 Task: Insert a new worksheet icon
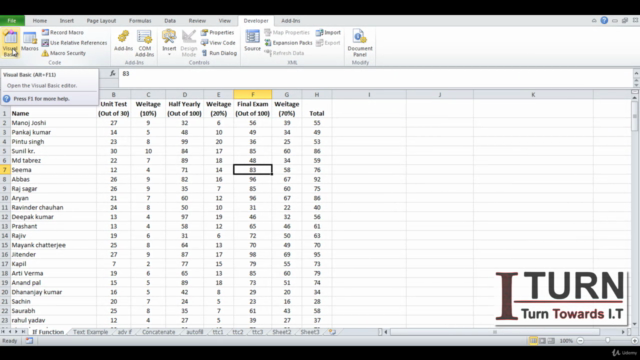click(x=332, y=332)
